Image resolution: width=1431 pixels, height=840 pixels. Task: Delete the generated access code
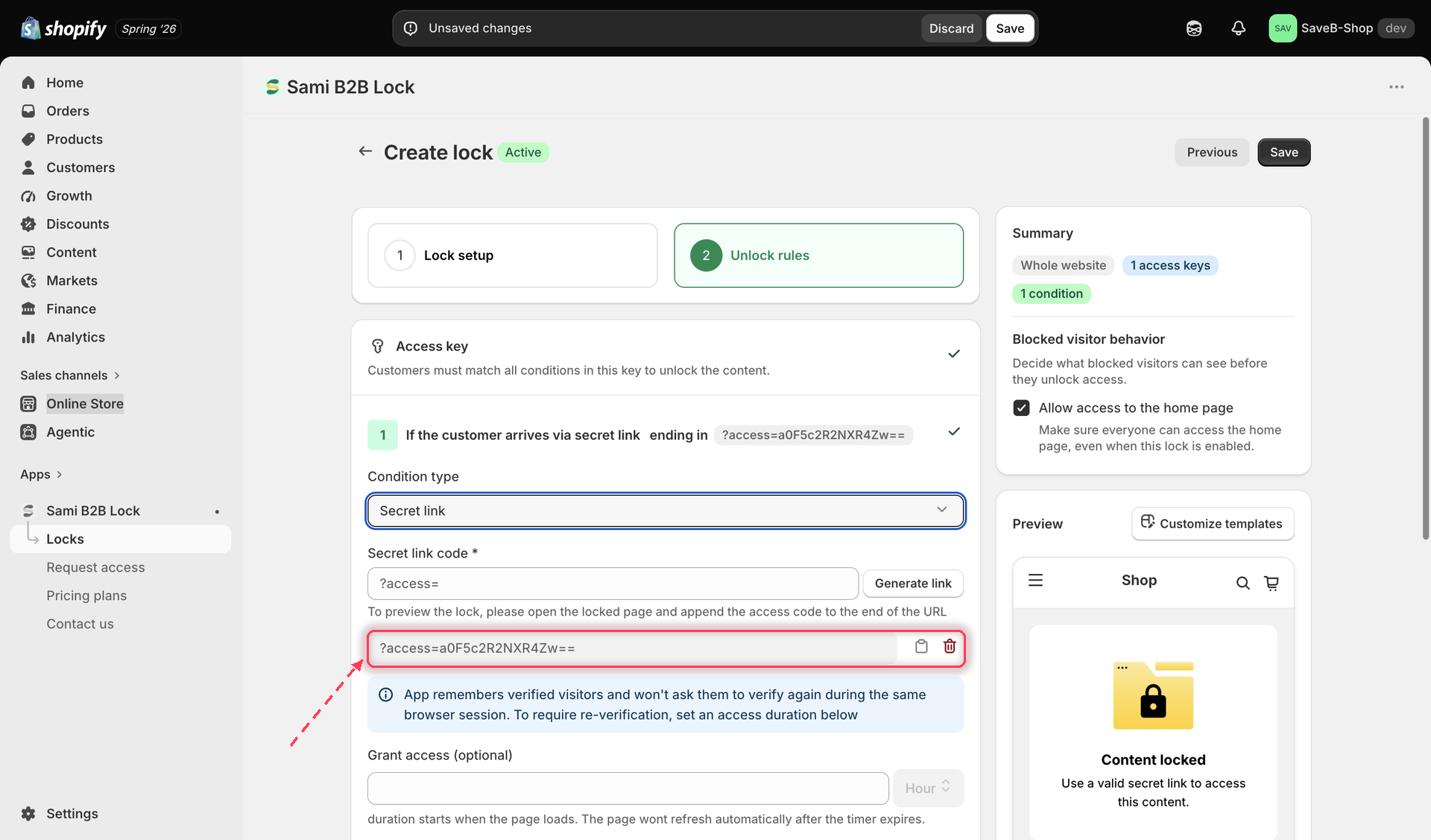(x=950, y=647)
